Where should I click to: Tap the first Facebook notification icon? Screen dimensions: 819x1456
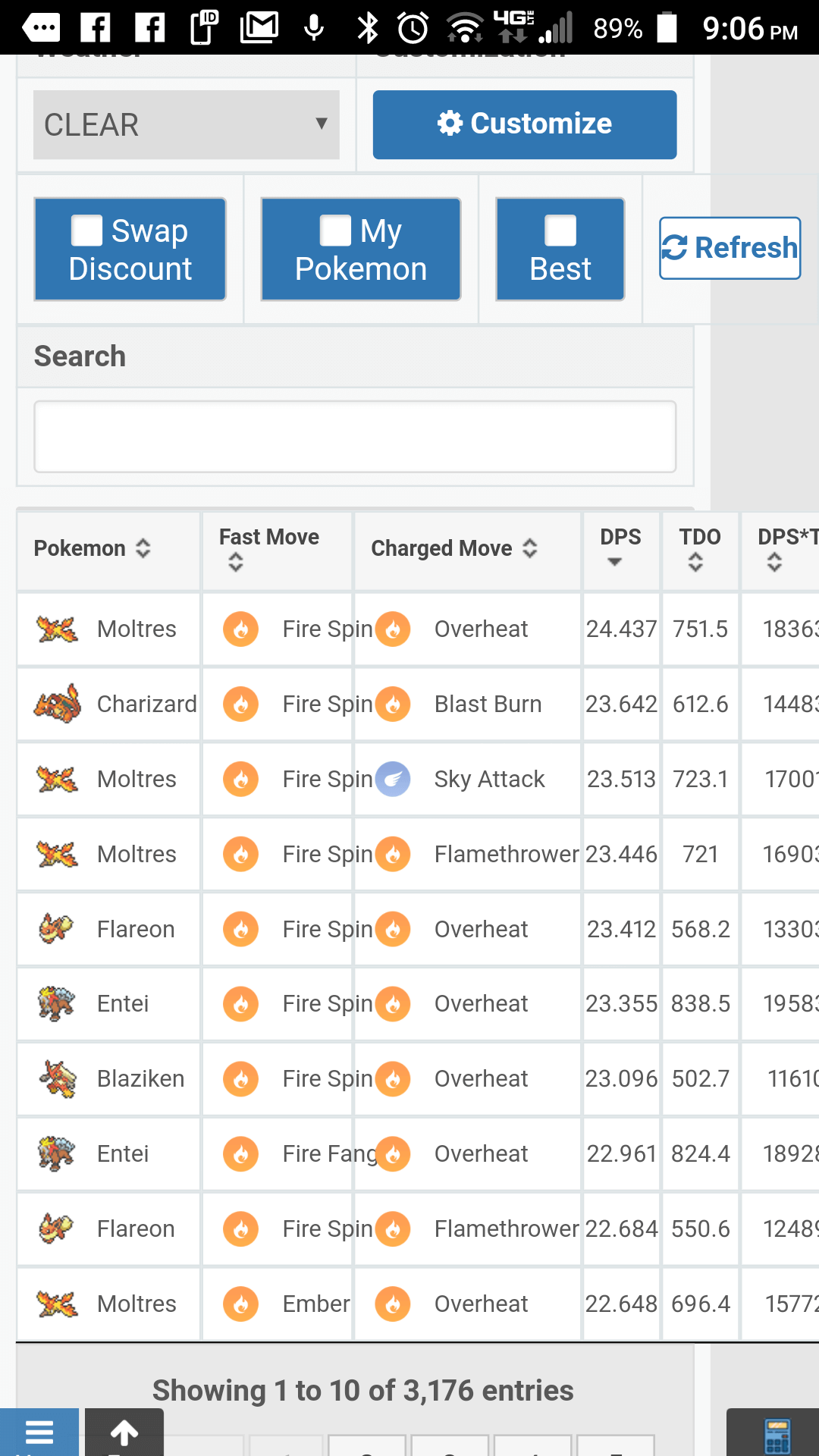96,28
